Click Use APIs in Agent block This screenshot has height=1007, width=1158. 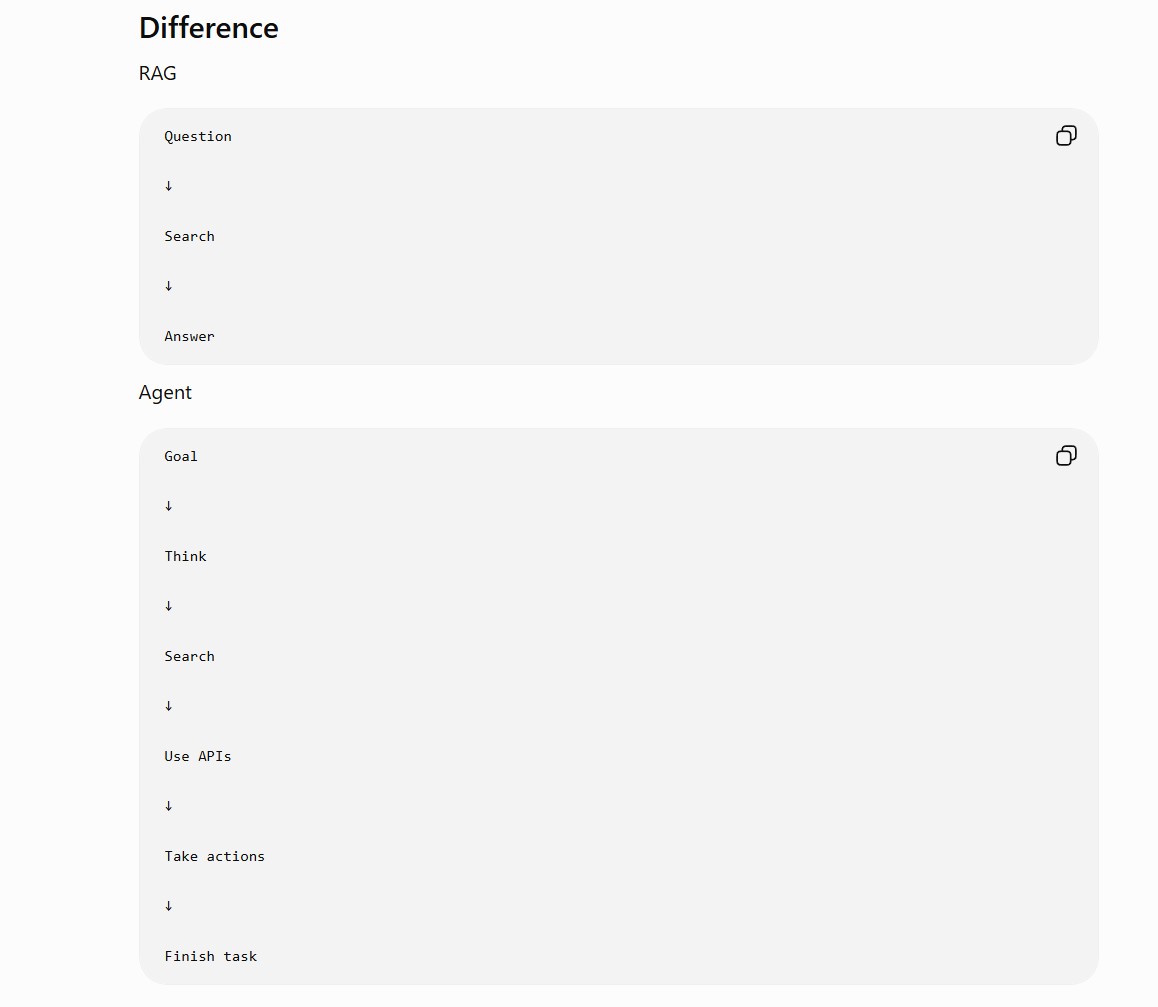point(198,756)
